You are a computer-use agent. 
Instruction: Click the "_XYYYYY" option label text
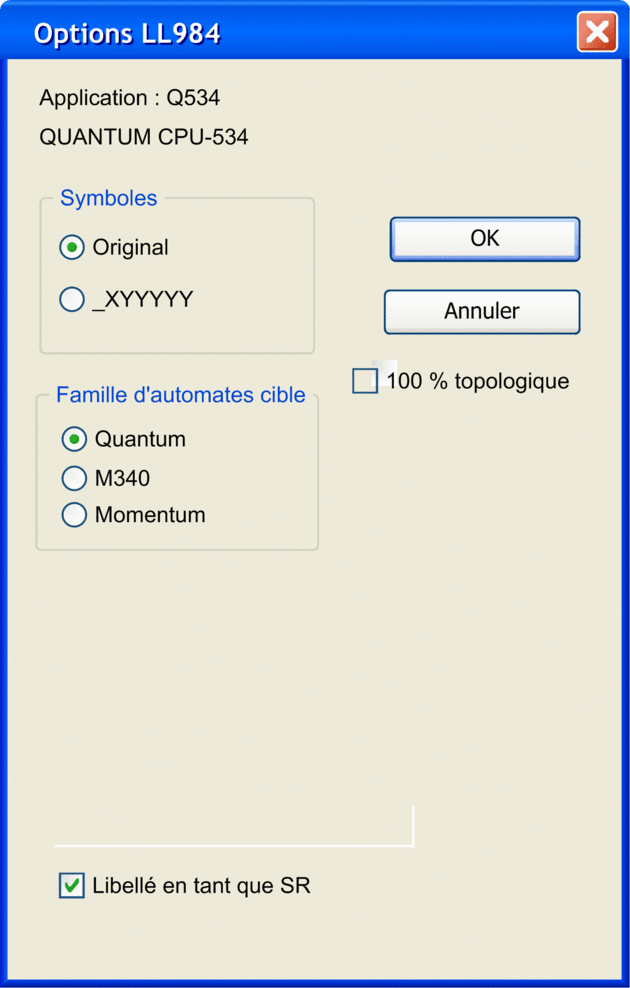point(142,299)
